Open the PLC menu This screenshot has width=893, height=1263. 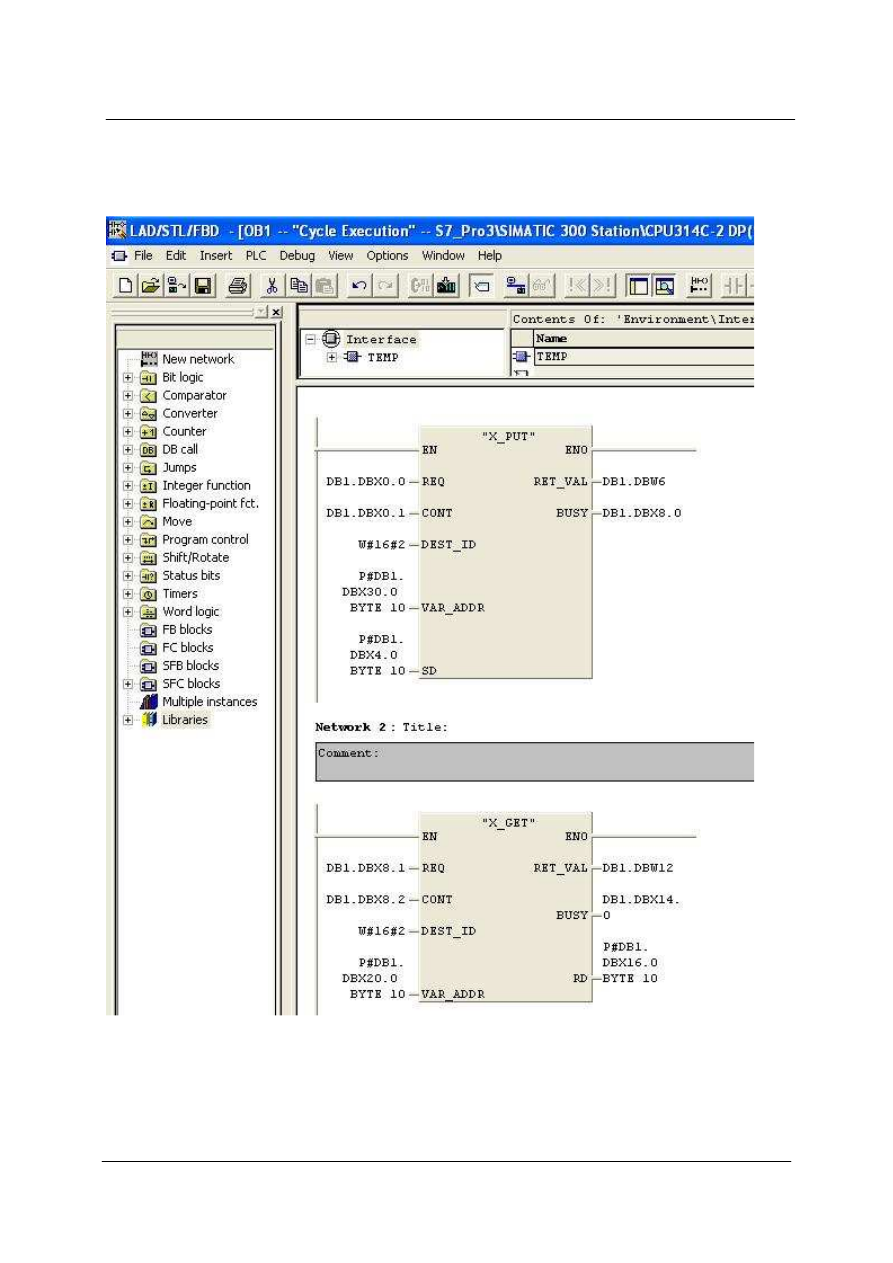(256, 256)
